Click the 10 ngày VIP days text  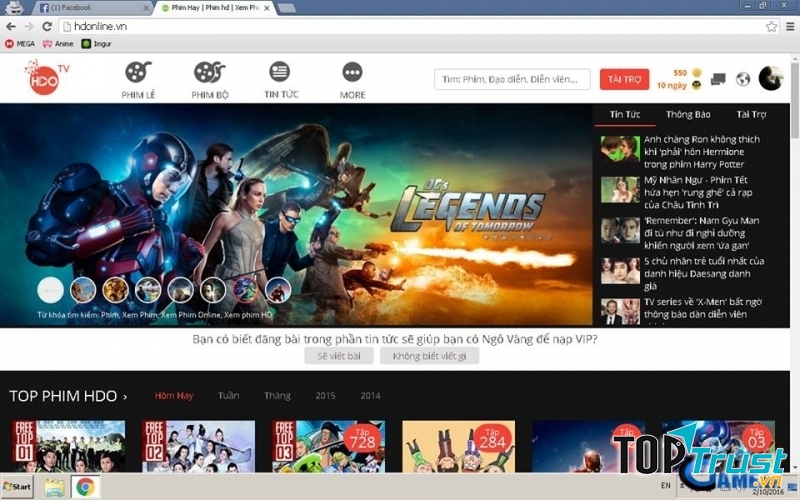pos(671,86)
